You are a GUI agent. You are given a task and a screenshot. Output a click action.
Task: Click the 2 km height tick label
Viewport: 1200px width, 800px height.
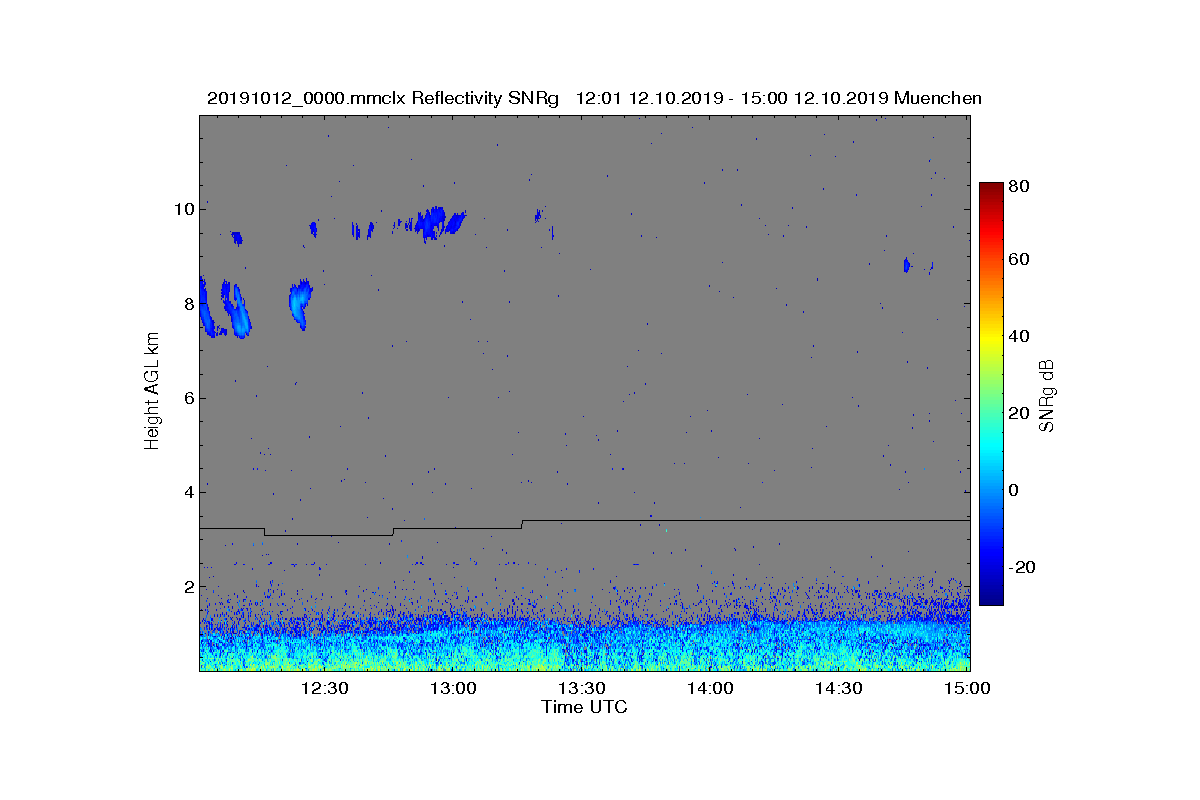click(187, 586)
